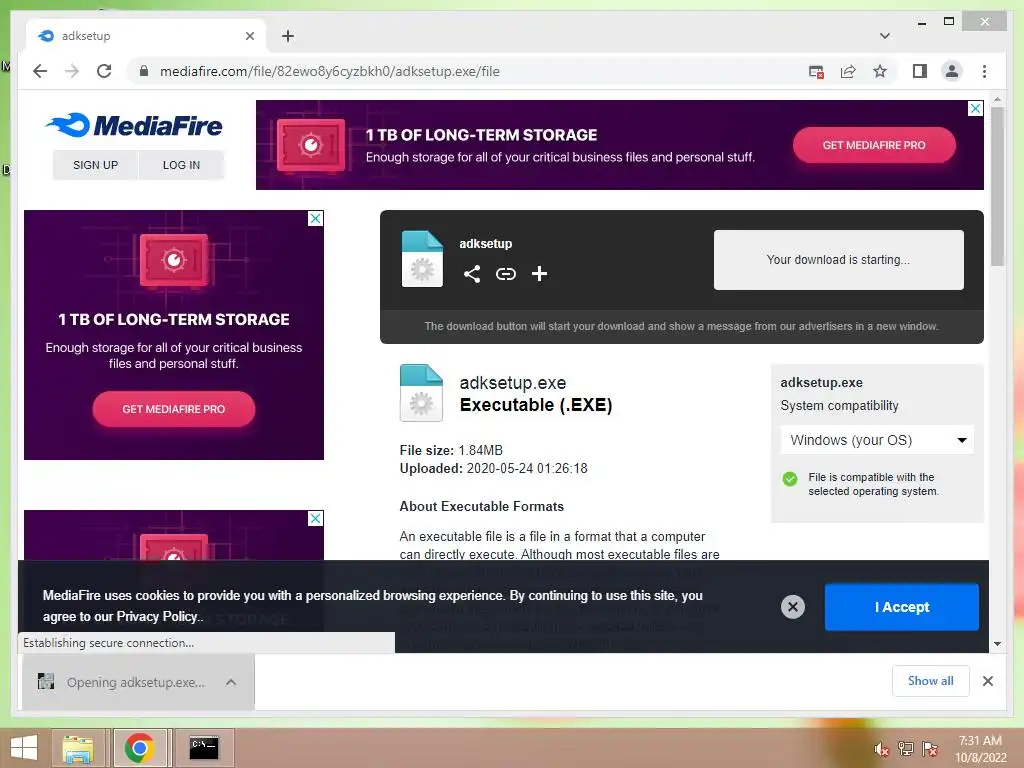Viewport: 1024px width, 768px height.
Task: Click the MediaFire logo
Action: point(134,125)
